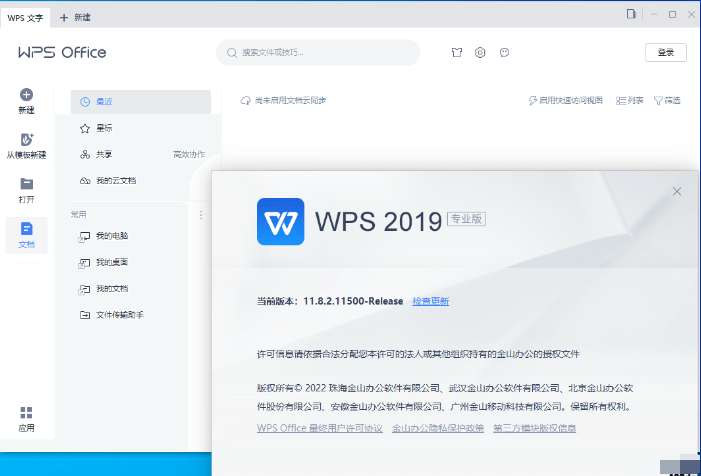Click the blue WPS logo in about dialog
Screen dimensions: 701x476
click(x=280, y=222)
